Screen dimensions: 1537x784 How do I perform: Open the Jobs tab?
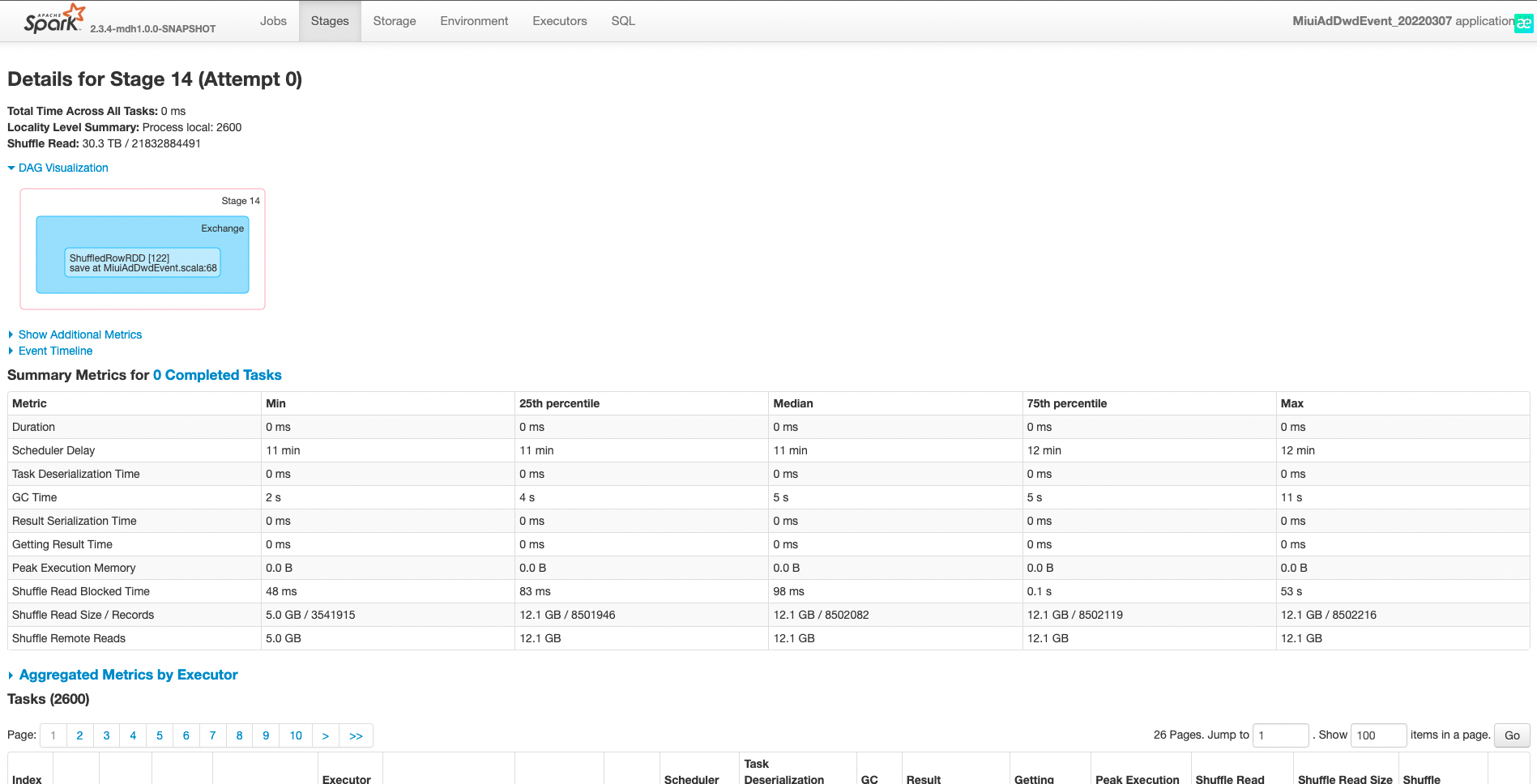point(273,21)
